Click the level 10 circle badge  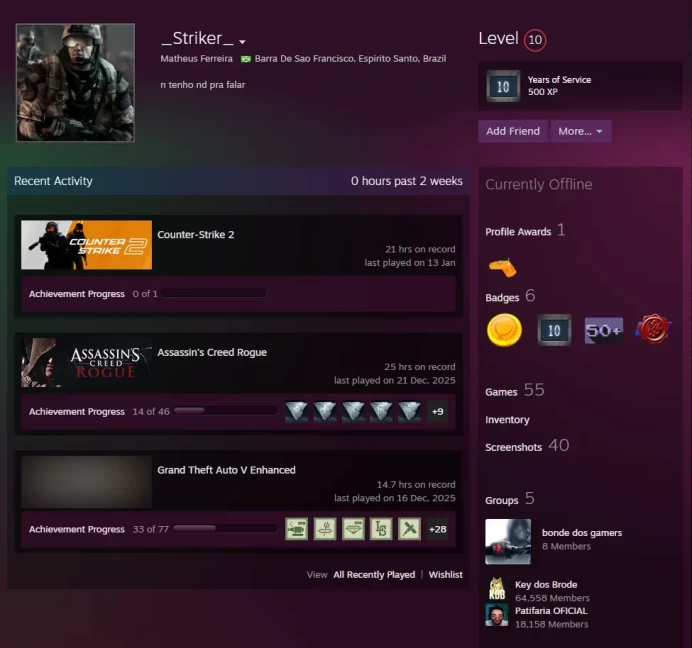tap(535, 40)
